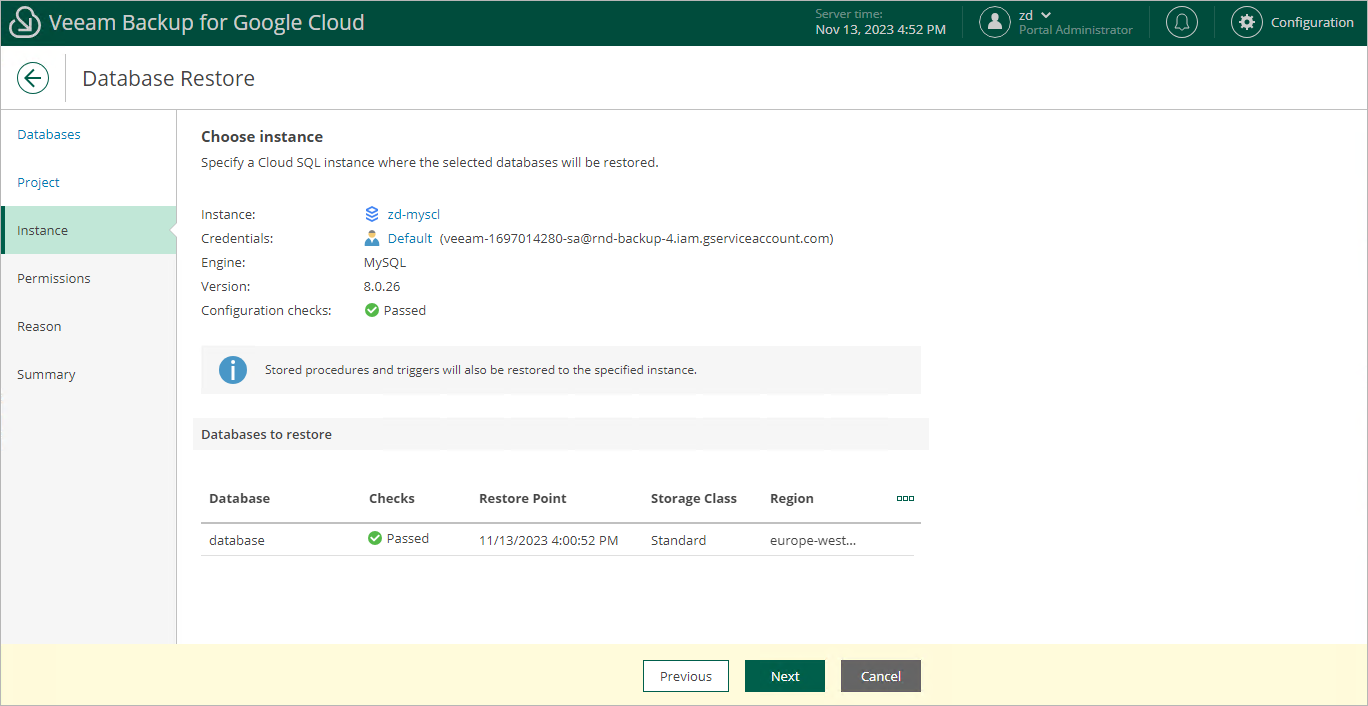Click the version value '8.0.26'
This screenshot has width=1368, height=706.
[x=382, y=286]
